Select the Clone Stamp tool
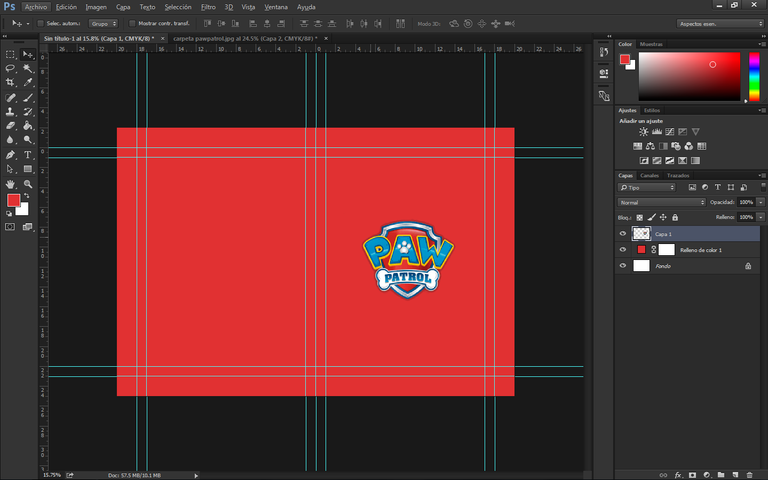This screenshot has height=480, width=768. 10,112
